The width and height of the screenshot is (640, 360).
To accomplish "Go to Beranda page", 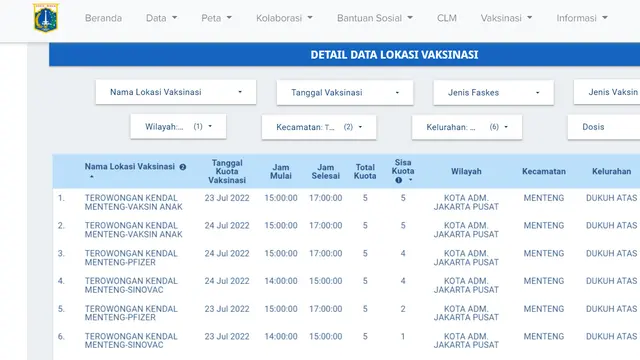I will [x=103, y=18].
